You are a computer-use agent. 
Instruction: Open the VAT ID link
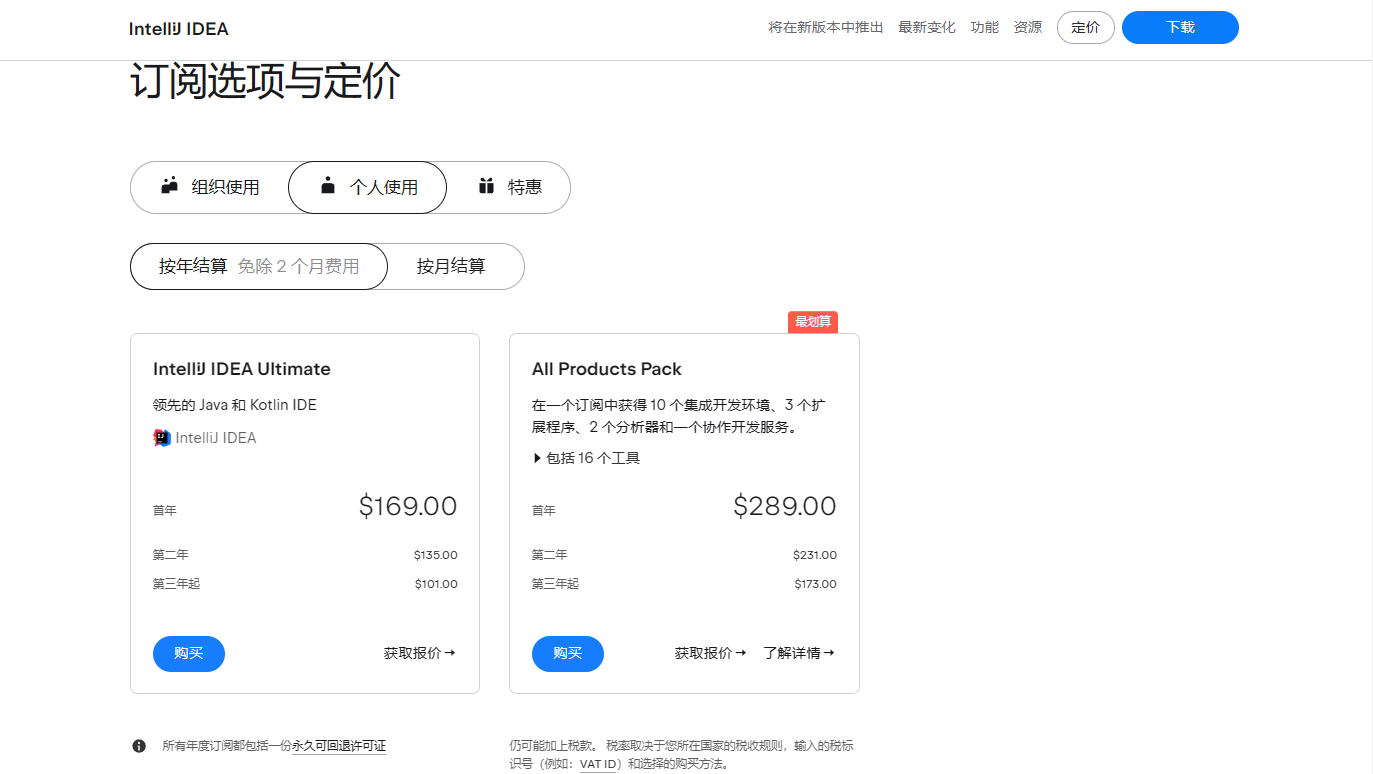[x=598, y=765]
